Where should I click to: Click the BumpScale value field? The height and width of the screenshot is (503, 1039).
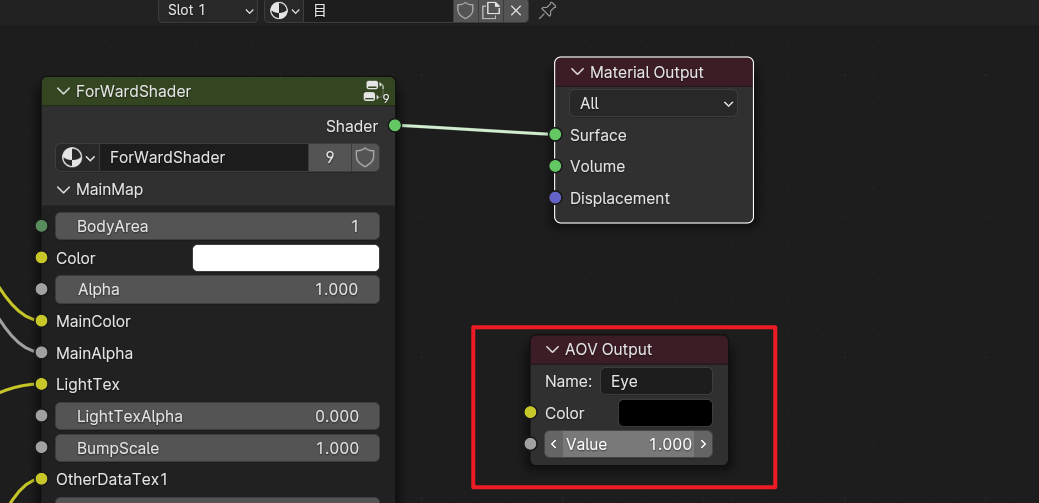tap(217, 448)
